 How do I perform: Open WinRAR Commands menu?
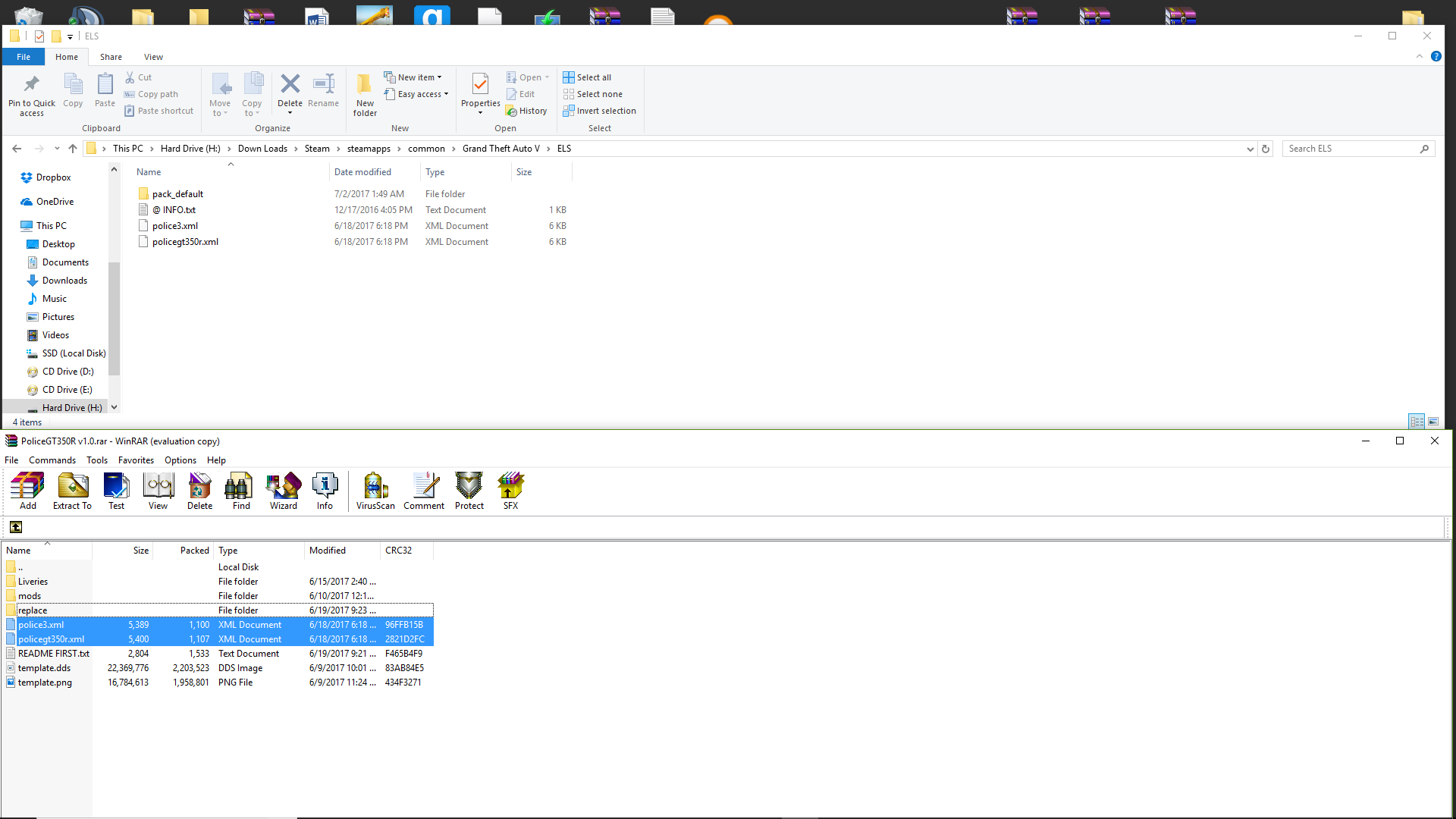(52, 460)
